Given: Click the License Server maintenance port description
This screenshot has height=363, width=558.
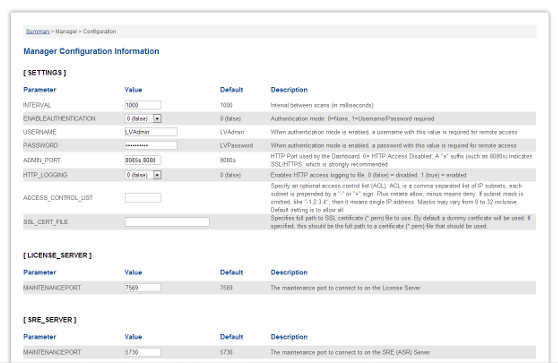Looking at the screenshot, I should tap(346, 288).
